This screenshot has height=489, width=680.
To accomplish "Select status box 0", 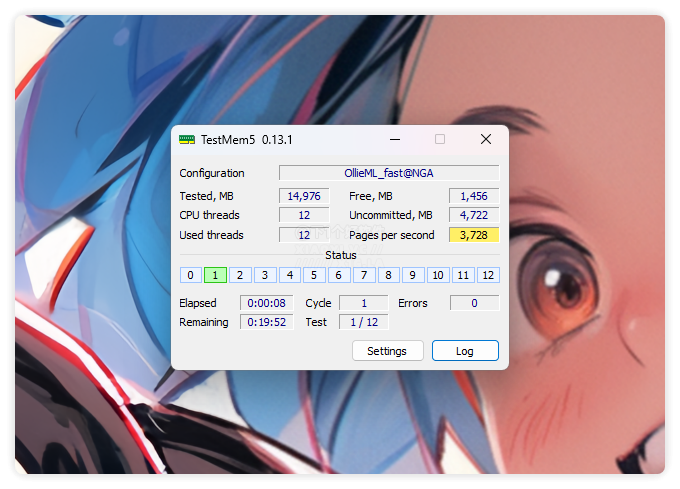I will tap(190, 275).
